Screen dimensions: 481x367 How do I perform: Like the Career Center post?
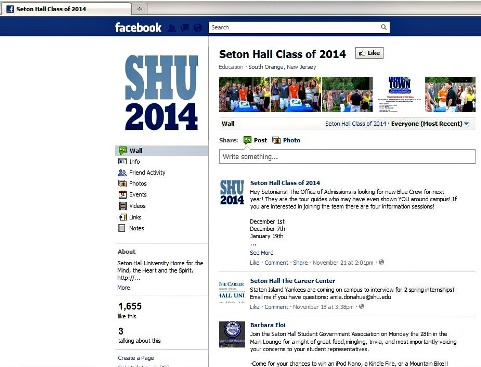coord(254,307)
